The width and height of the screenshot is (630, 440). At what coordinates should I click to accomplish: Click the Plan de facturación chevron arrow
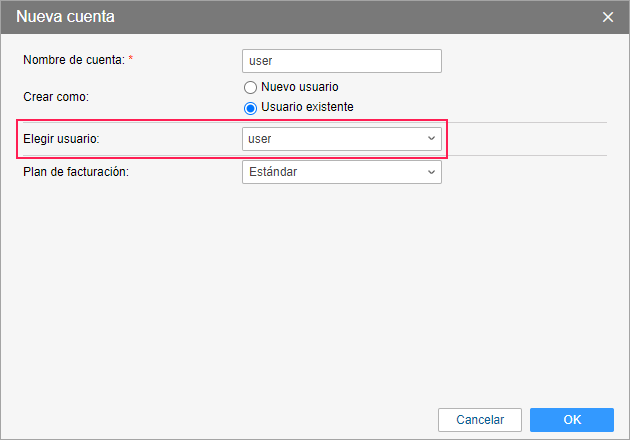click(431, 172)
